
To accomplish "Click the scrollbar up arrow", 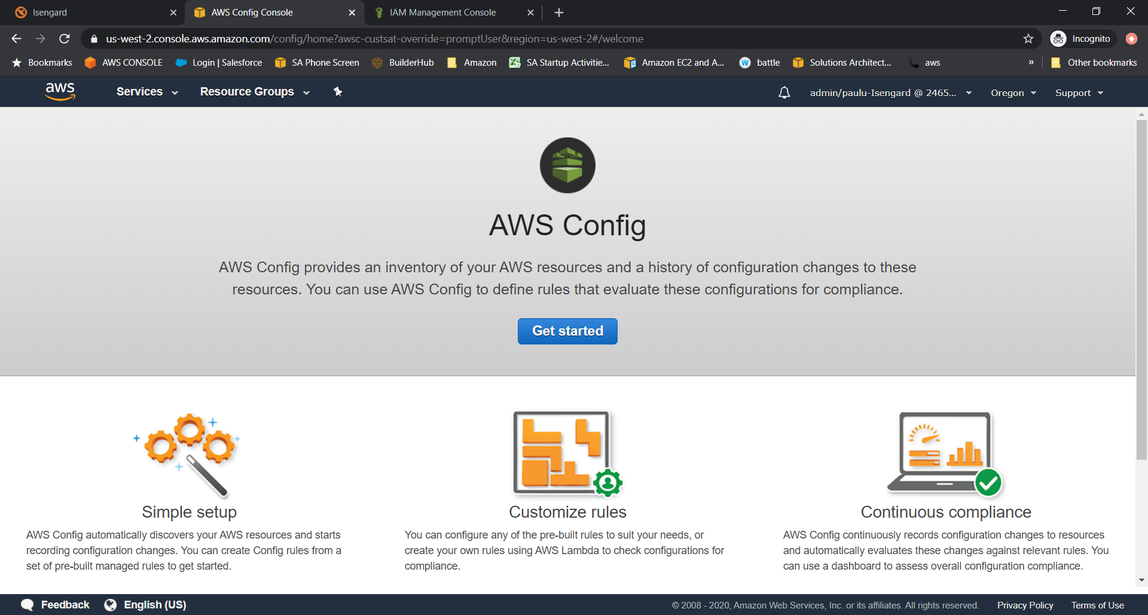I will 1141,114.
